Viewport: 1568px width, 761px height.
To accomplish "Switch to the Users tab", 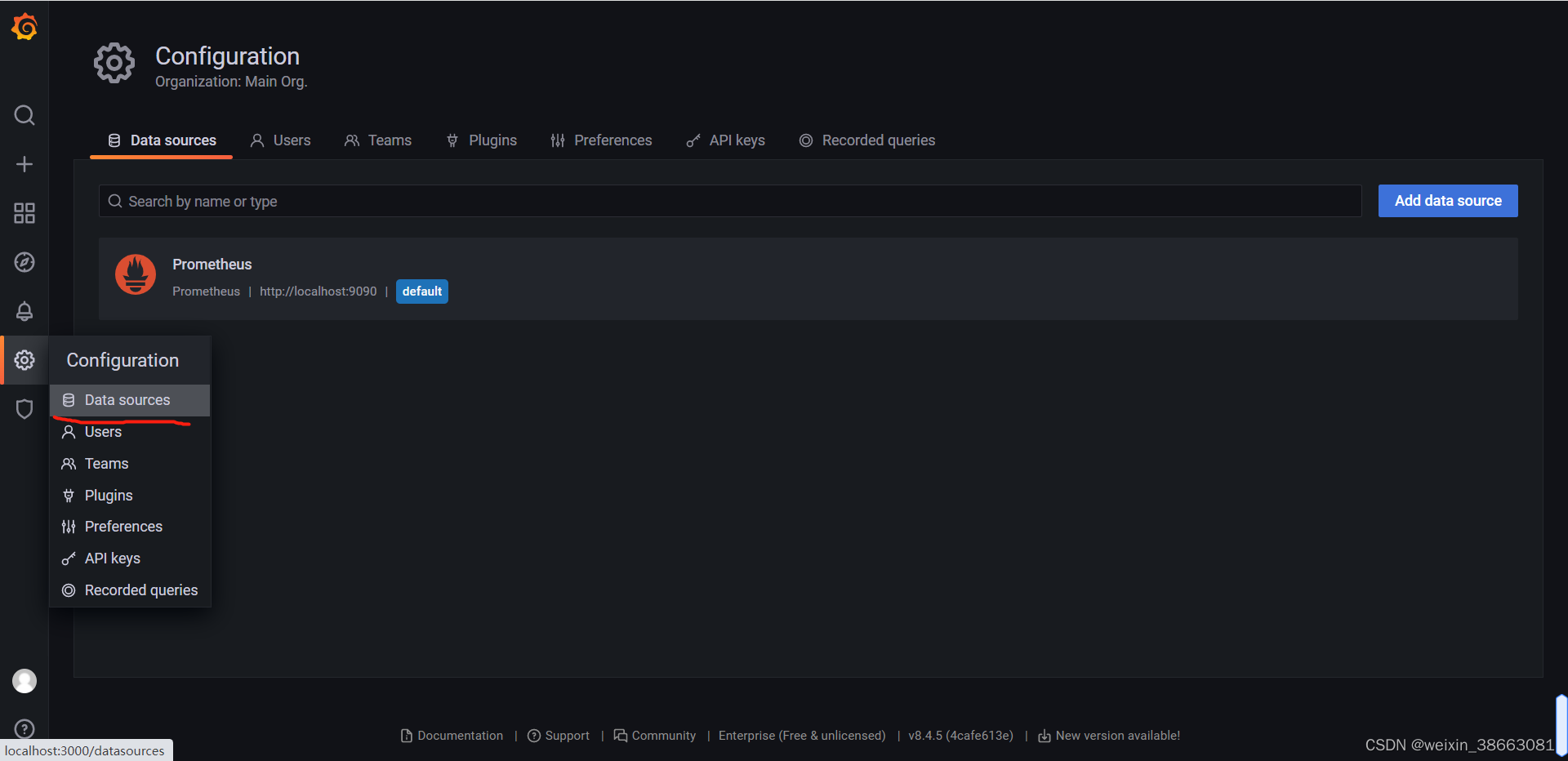I will [280, 140].
